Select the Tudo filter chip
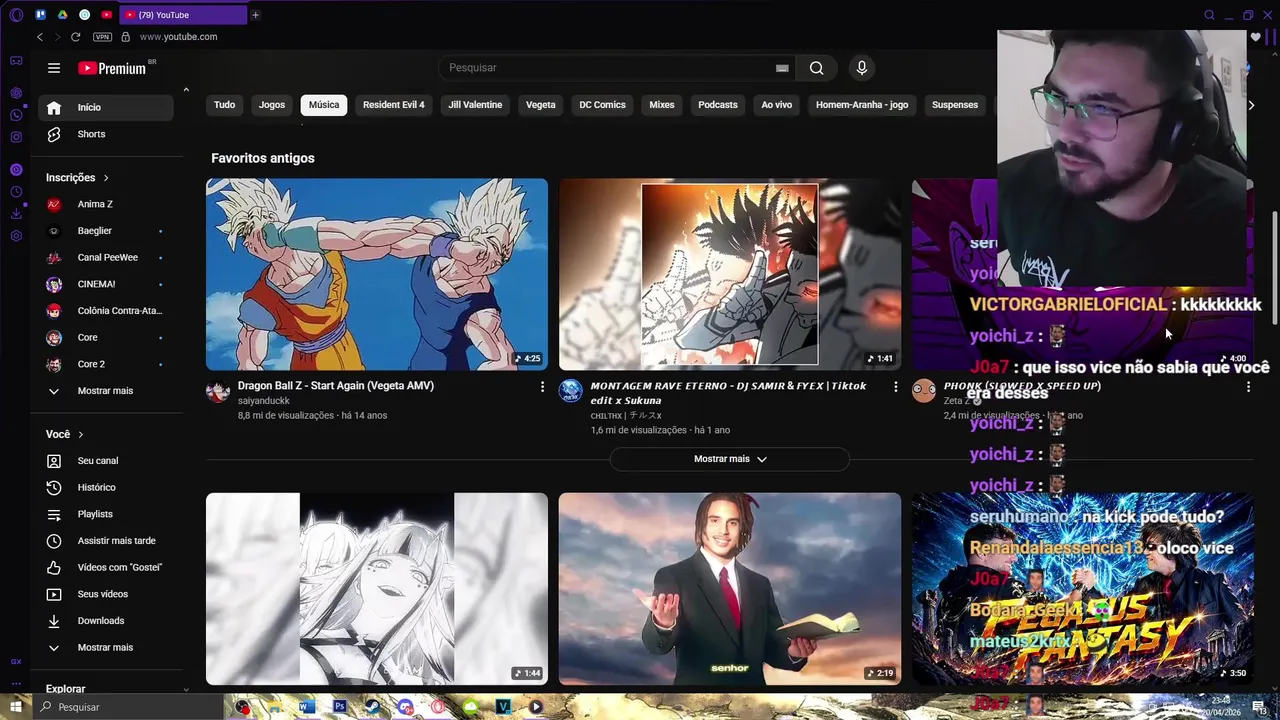The width and height of the screenshot is (1280, 720). point(225,105)
